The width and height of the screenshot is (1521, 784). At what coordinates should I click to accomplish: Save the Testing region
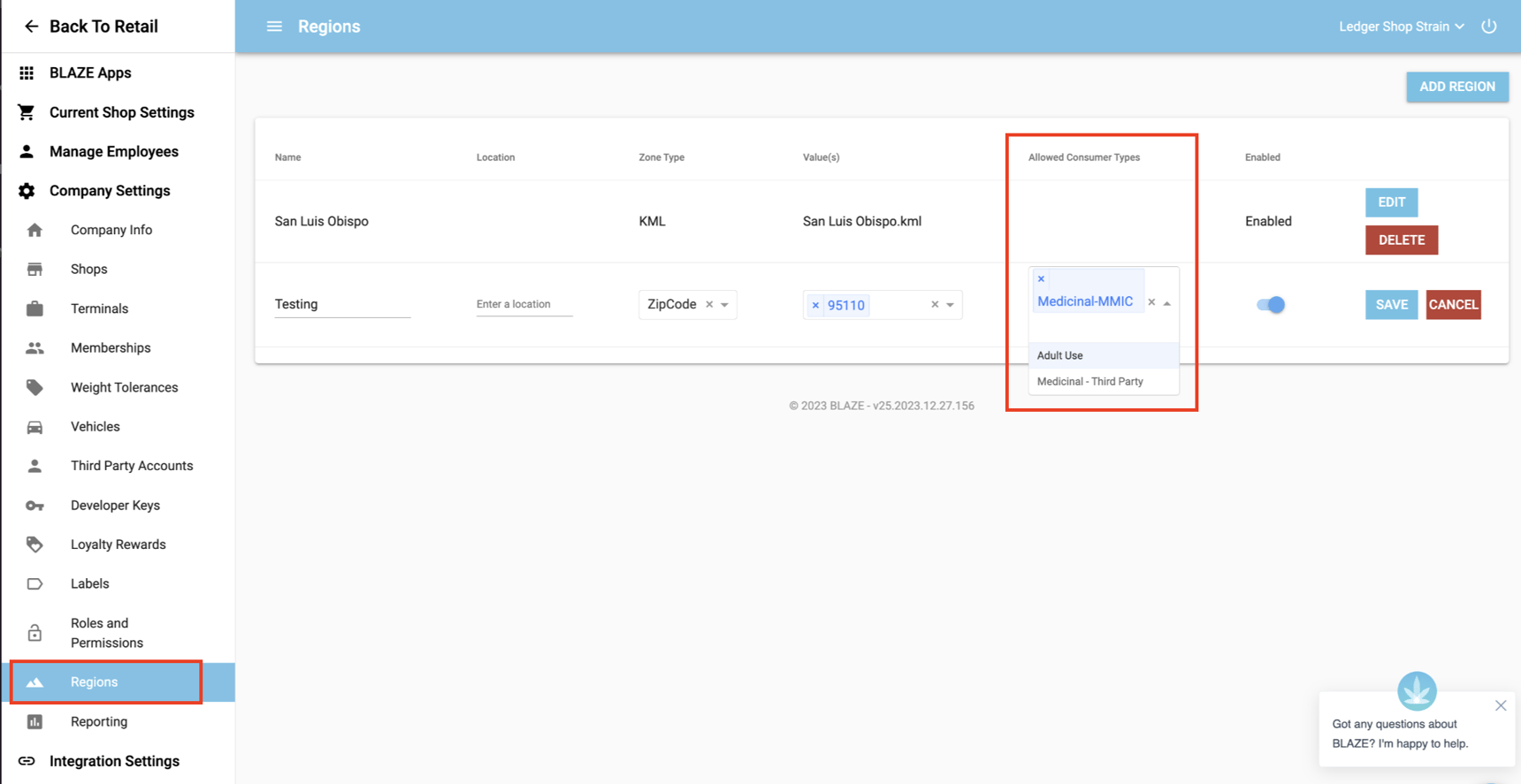[1391, 305]
